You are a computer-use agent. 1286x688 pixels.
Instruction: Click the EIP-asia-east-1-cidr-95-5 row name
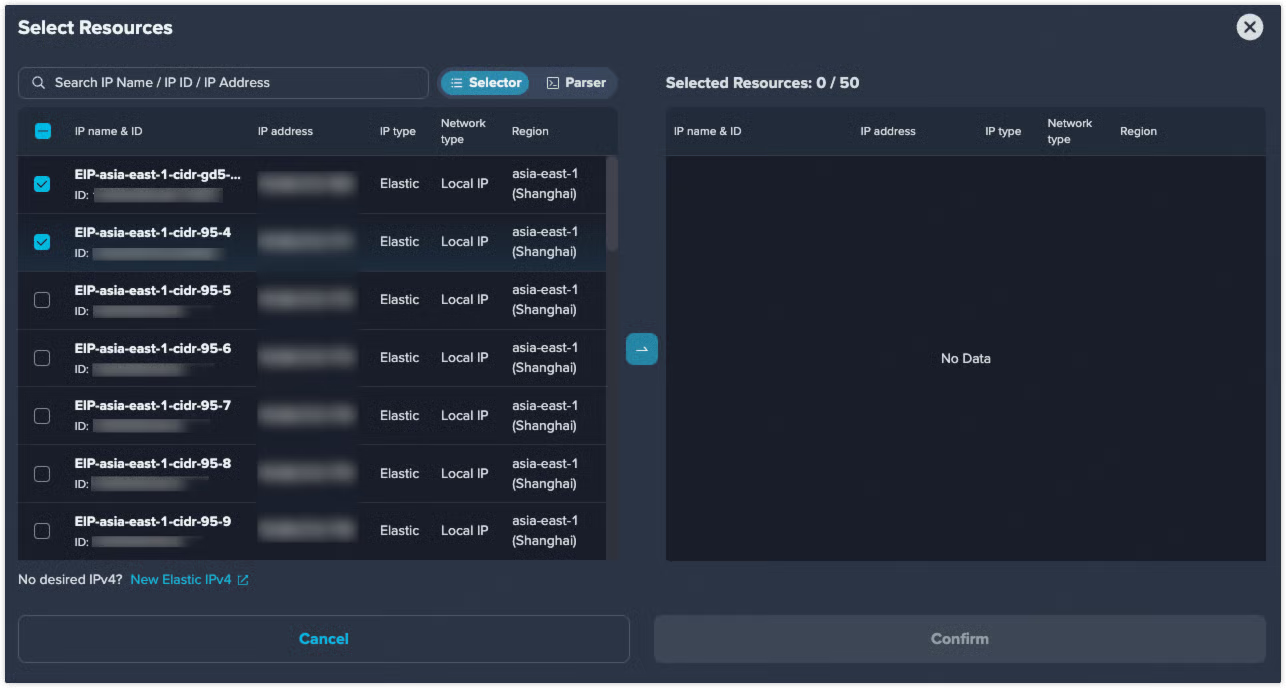point(152,291)
